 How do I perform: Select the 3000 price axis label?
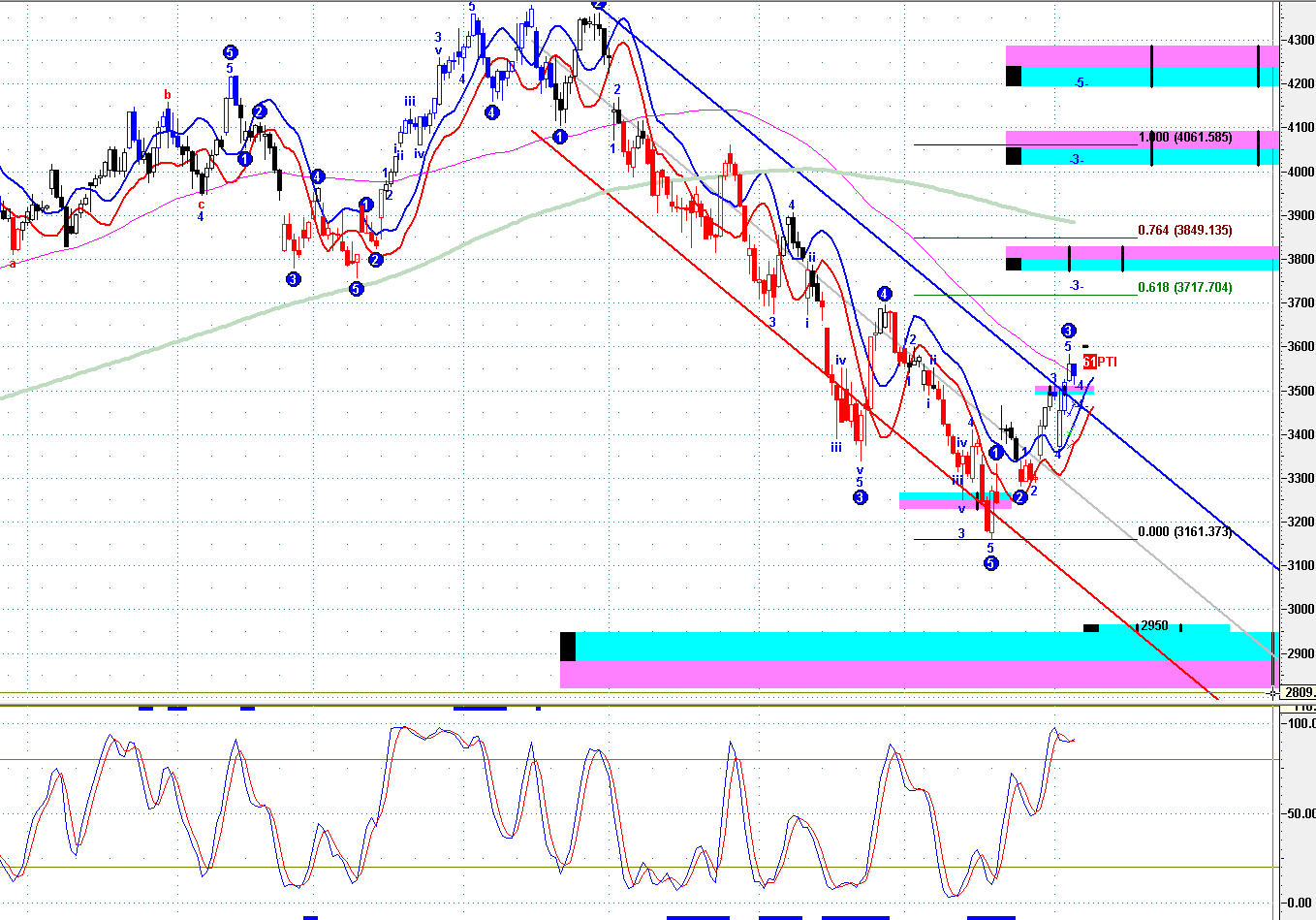[x=1300, y=610]
